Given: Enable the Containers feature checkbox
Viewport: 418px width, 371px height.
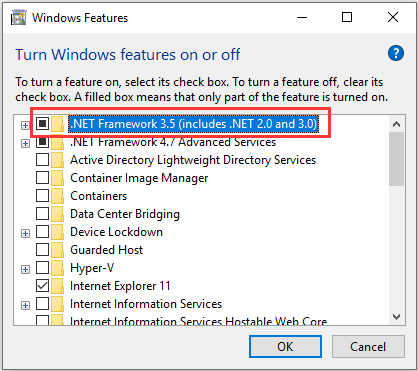Looking at the screenshot, I should 42,196.
